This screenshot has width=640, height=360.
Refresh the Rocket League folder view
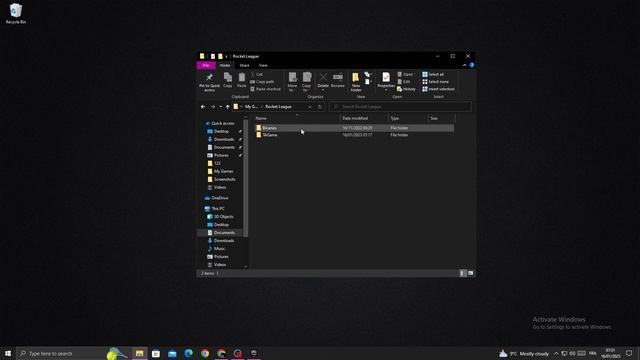click(320, 107)
